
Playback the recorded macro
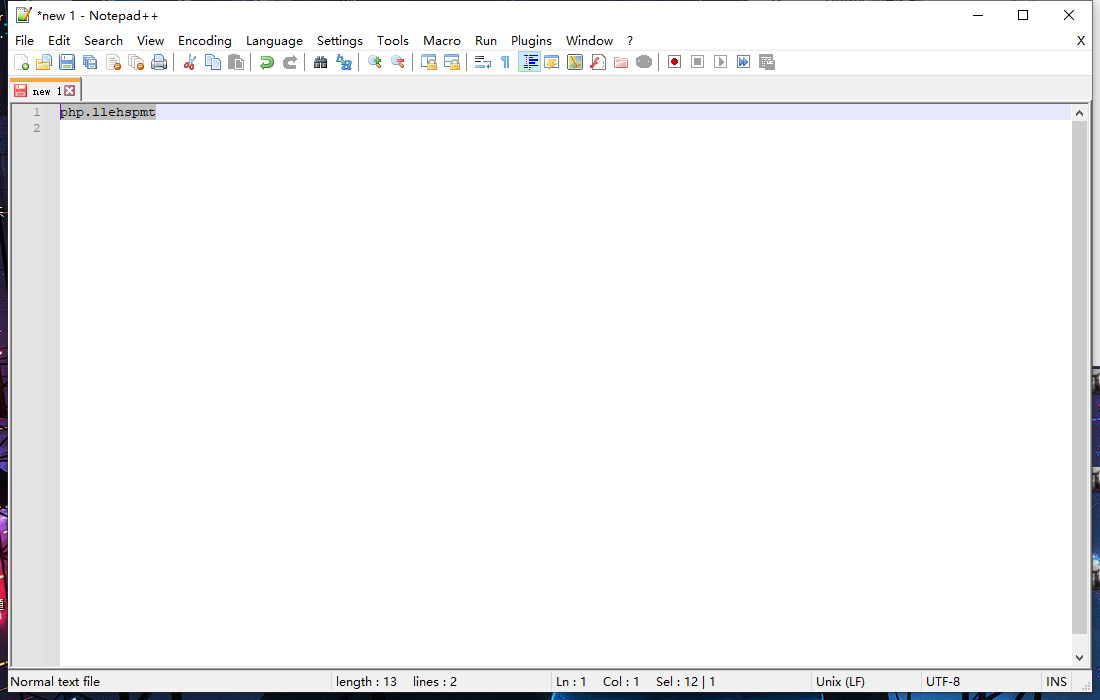[x=720, y=61]
